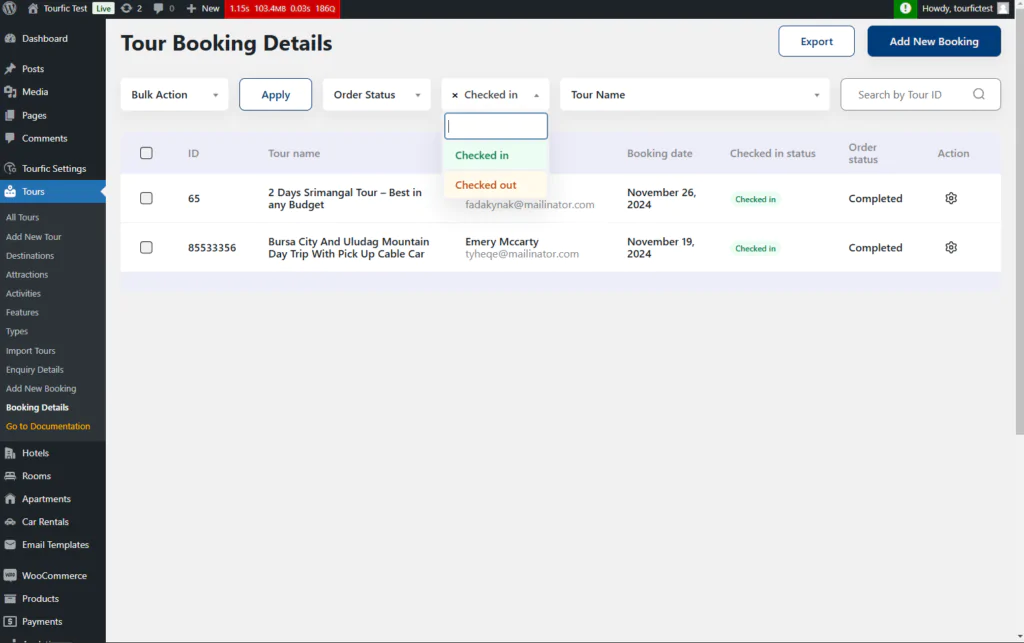
Task: Expand the Tour Name dropdown
Action: (695, 95)
